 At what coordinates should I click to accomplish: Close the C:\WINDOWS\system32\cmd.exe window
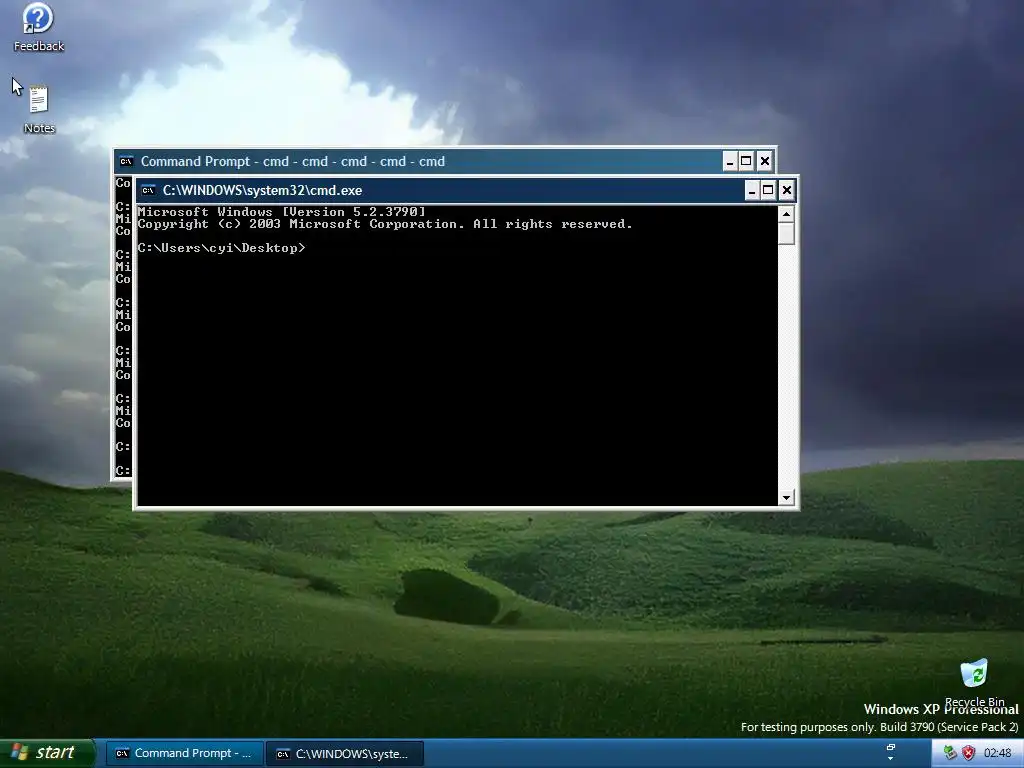(787, 190)
